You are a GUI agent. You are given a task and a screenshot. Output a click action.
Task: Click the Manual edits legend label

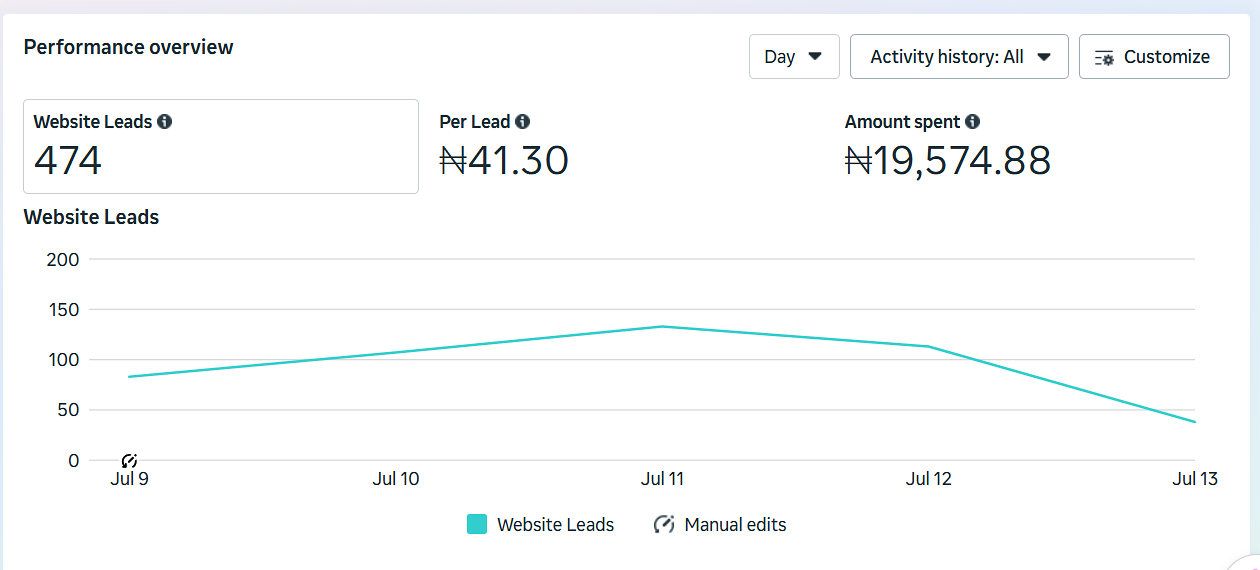[x=735, y=524]
